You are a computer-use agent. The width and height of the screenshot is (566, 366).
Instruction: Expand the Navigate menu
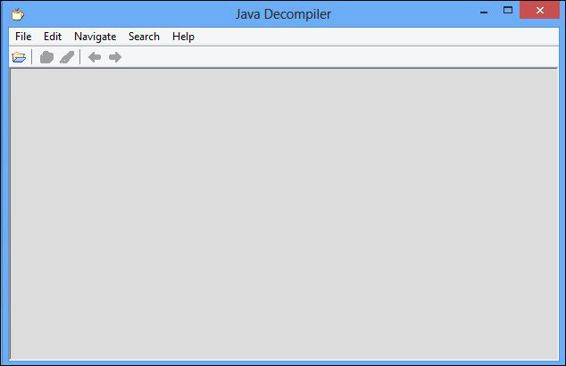pos(95,36)
